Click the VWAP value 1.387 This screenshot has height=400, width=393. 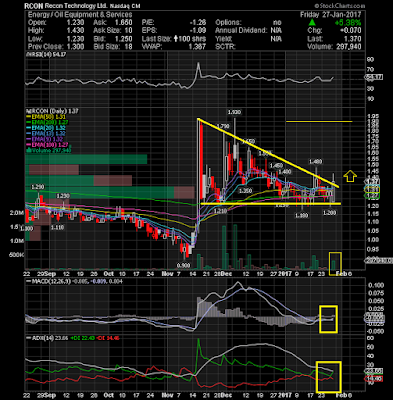tap(197, 47)
